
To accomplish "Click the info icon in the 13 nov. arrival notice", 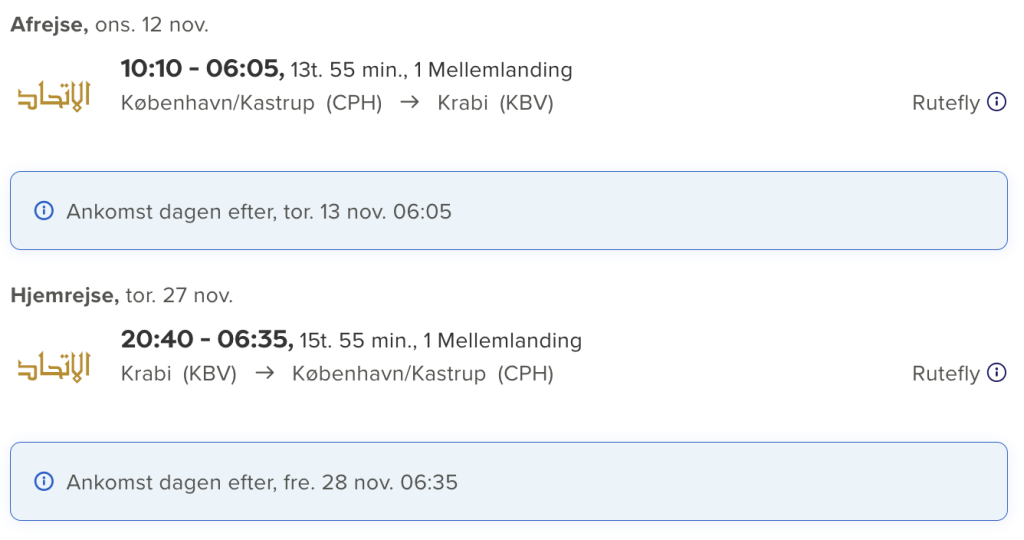I will (x=44, y=211).
